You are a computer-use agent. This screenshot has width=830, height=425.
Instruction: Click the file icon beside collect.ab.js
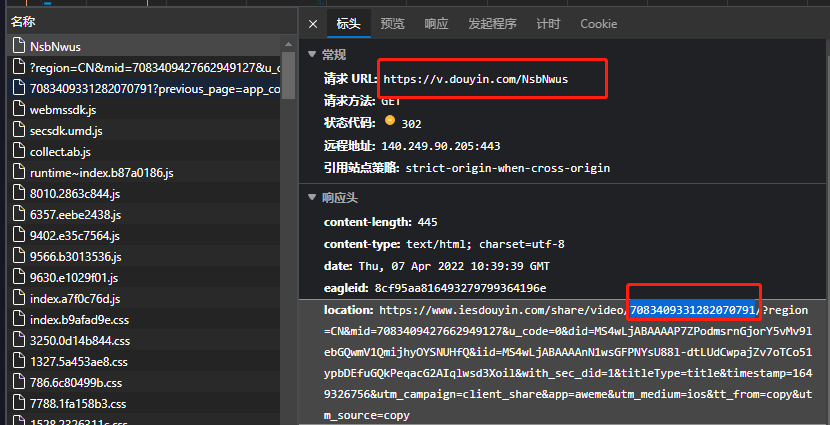tap(19, 151)
